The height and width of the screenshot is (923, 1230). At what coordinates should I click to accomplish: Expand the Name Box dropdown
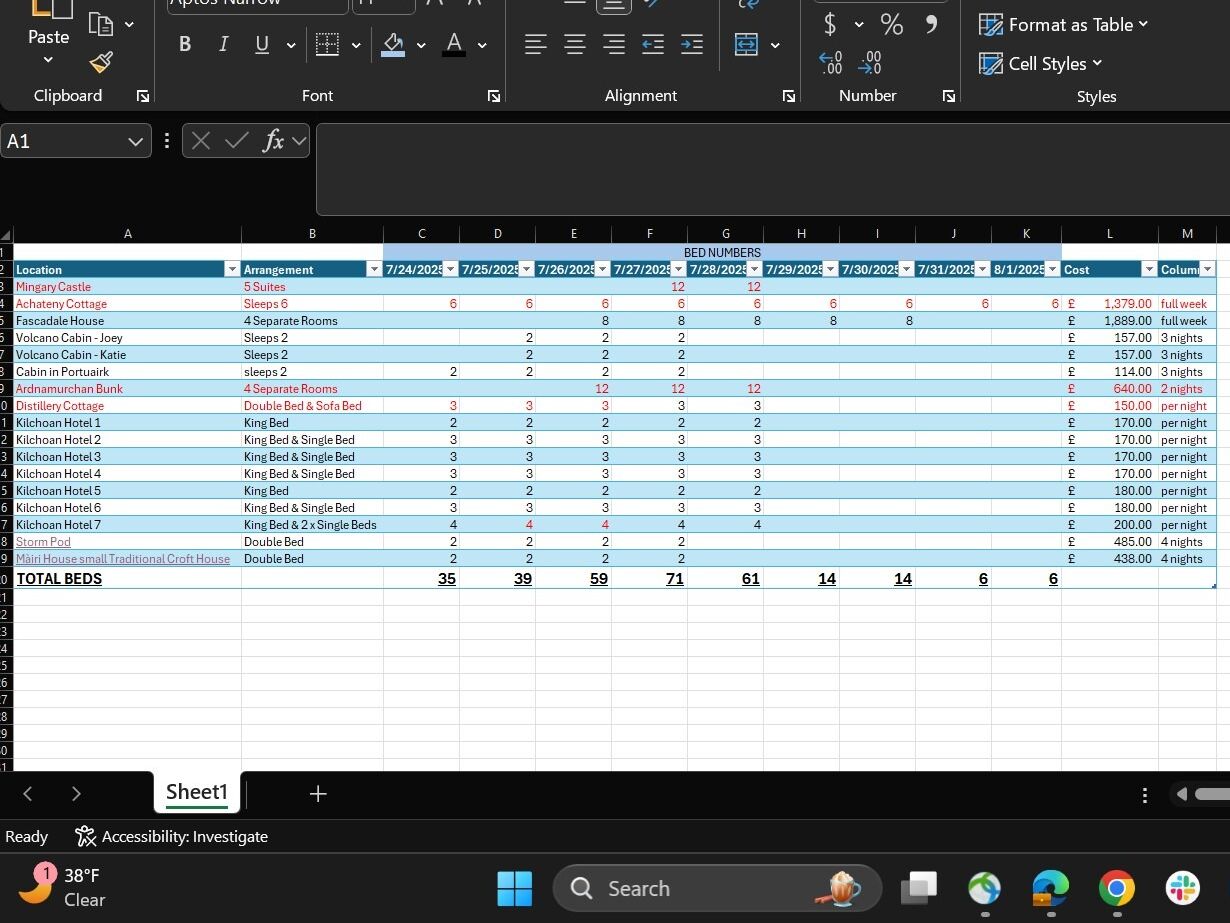136,142
